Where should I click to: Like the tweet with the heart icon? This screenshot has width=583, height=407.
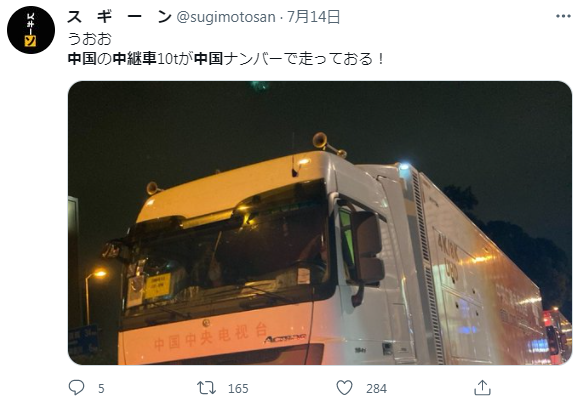344,388
